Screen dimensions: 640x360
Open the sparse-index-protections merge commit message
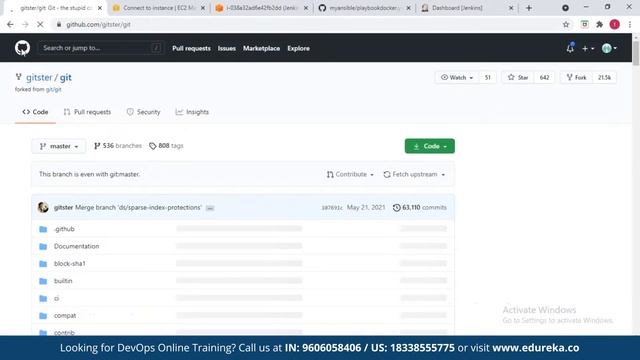coord(138,207)
